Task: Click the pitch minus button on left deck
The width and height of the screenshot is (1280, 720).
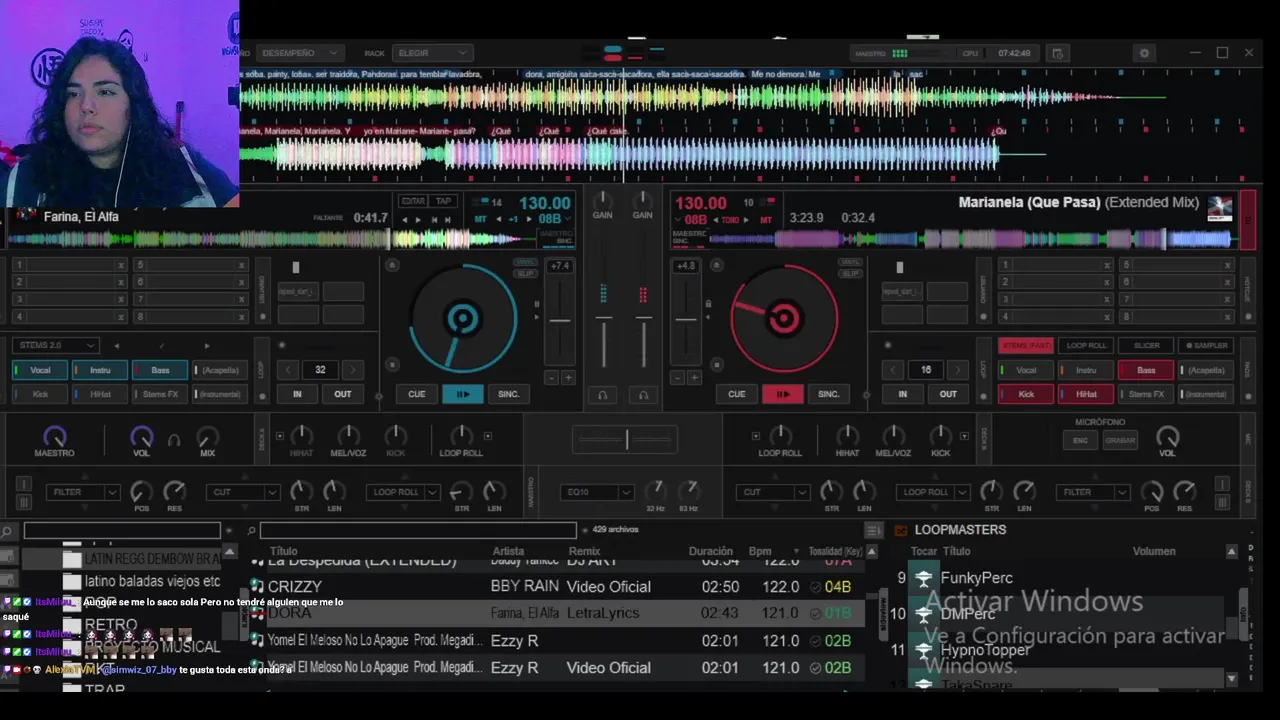Action: tap(551, 378)
